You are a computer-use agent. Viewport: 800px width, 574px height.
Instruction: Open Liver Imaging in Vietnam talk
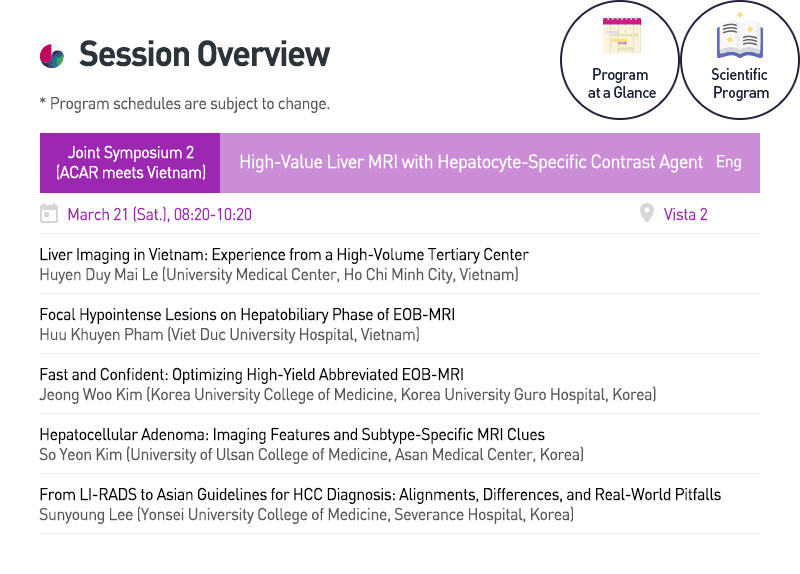pos(284,255)
